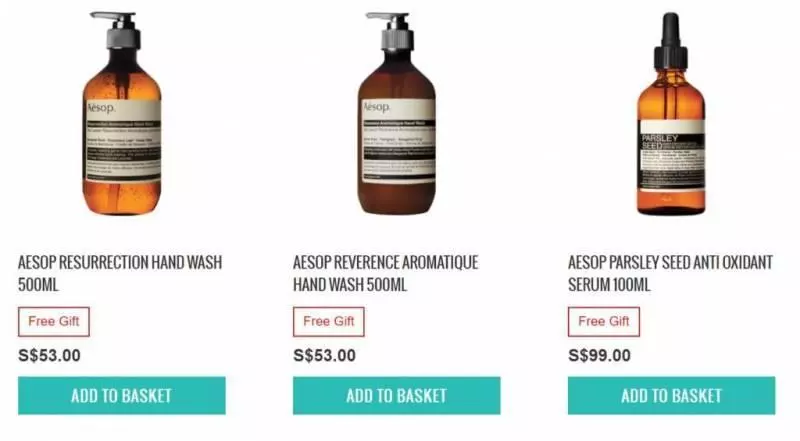View the Parsley Seed serum bottle image
The image size is (800, 441).
pyautogui.click(x=671, y=113)
